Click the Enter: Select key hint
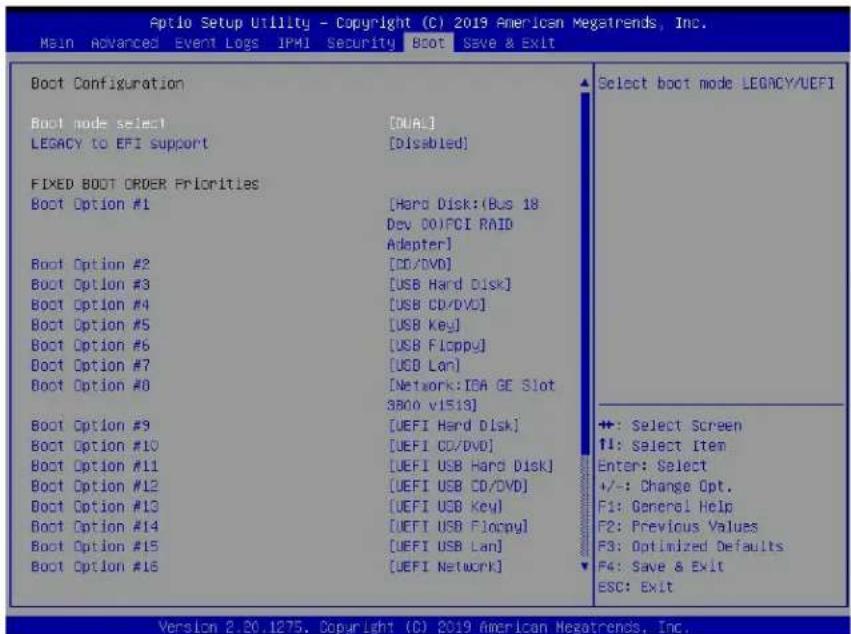Image resolution: width=851 pixels, height=634 pixels. coord(652,466)
